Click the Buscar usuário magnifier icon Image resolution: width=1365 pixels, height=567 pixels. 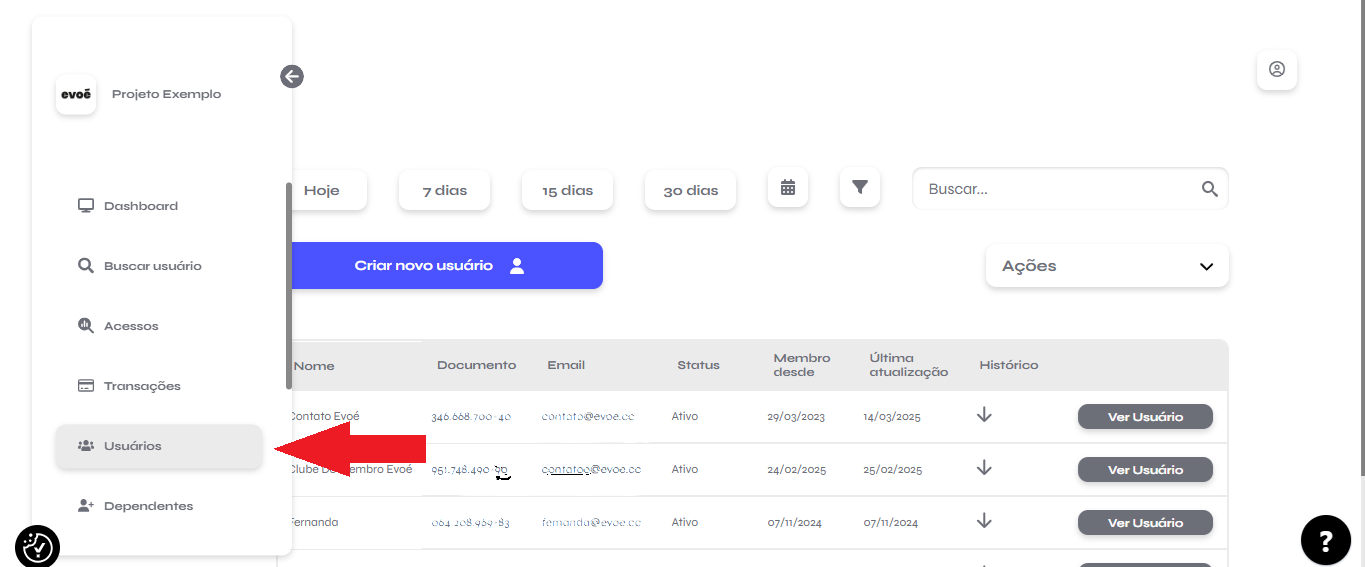[86, 266]
